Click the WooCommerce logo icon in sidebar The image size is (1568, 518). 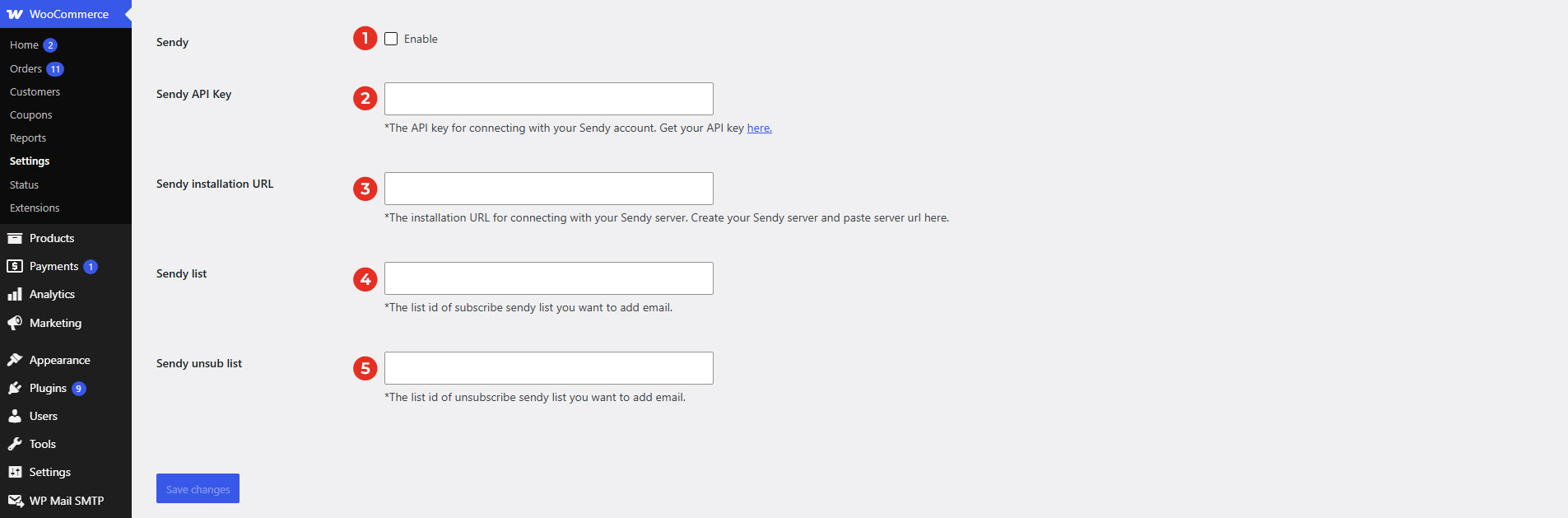tap(15, 14)
